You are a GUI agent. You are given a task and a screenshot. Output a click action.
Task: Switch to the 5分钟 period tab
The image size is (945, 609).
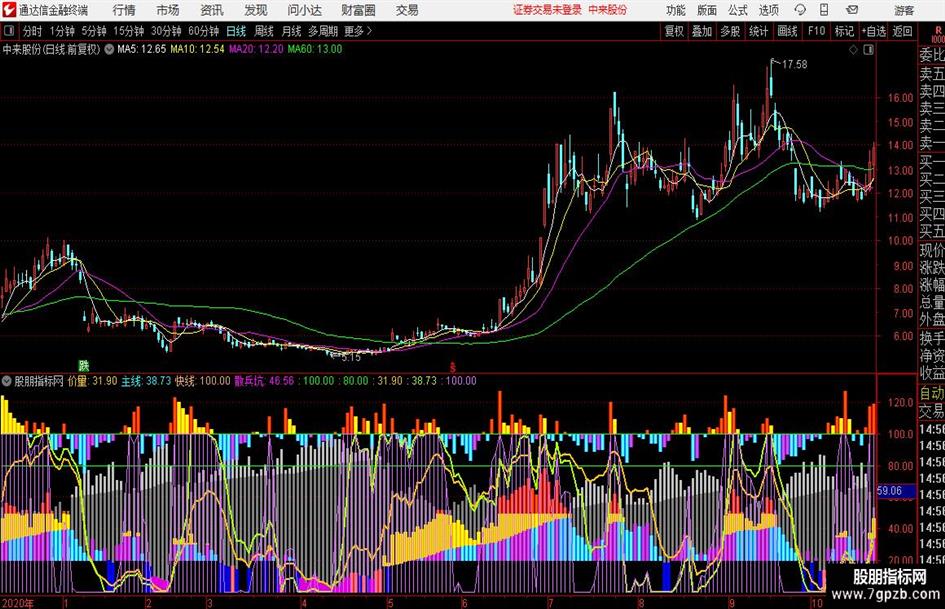click(x=94, y=31)
